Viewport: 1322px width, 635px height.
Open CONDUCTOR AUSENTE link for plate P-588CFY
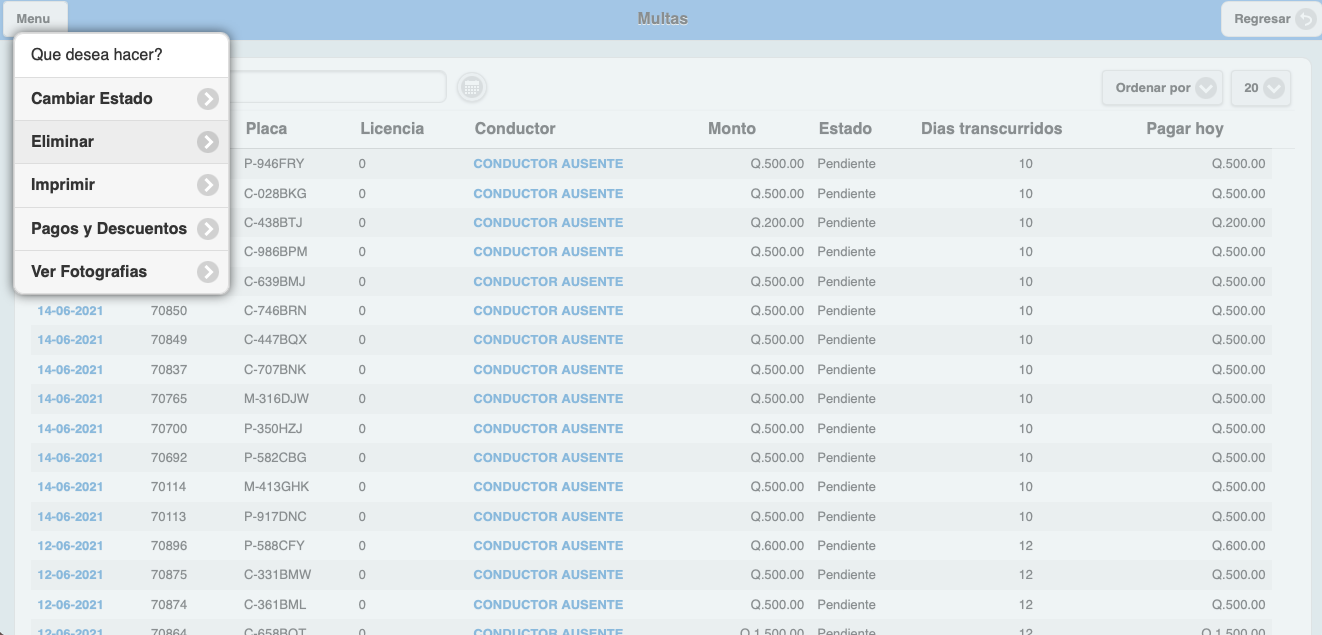[548, 546]
